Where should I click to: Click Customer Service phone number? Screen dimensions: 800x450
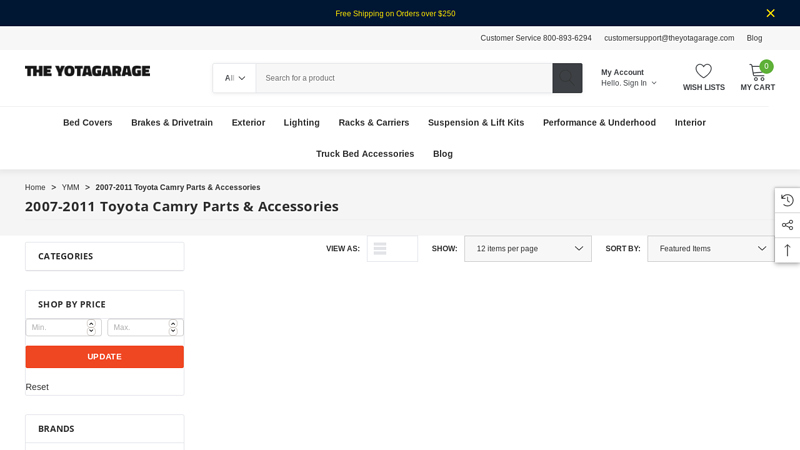pyautogui.click(x=536, y=38)
